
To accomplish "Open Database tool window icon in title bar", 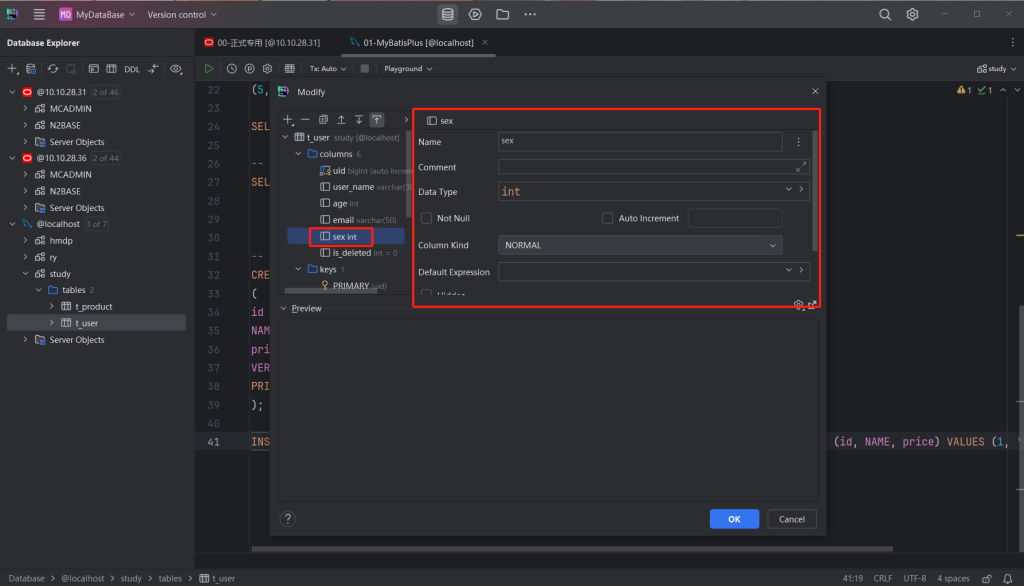I will (447, 14).
